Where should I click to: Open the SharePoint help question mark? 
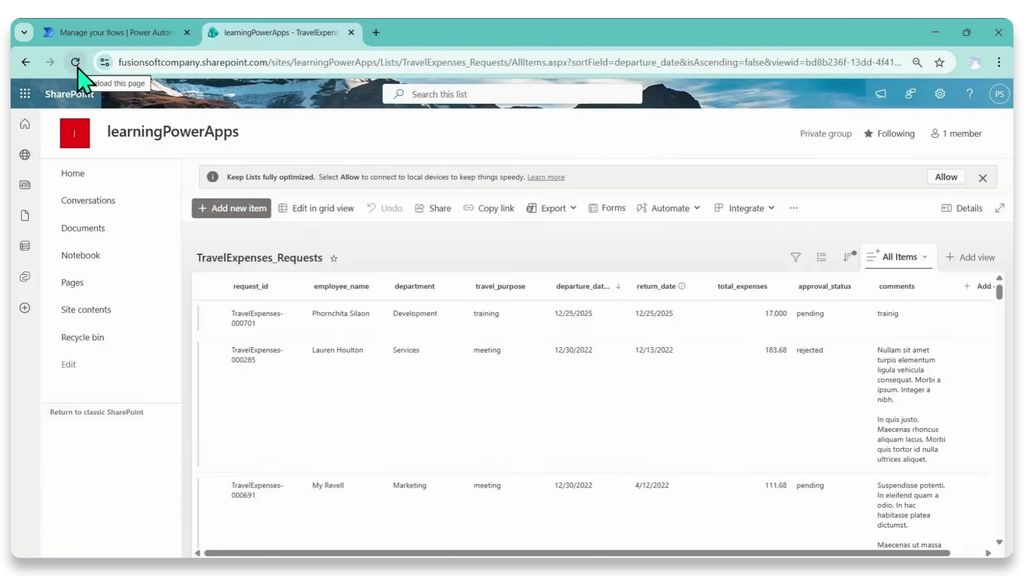click(969, 93)
